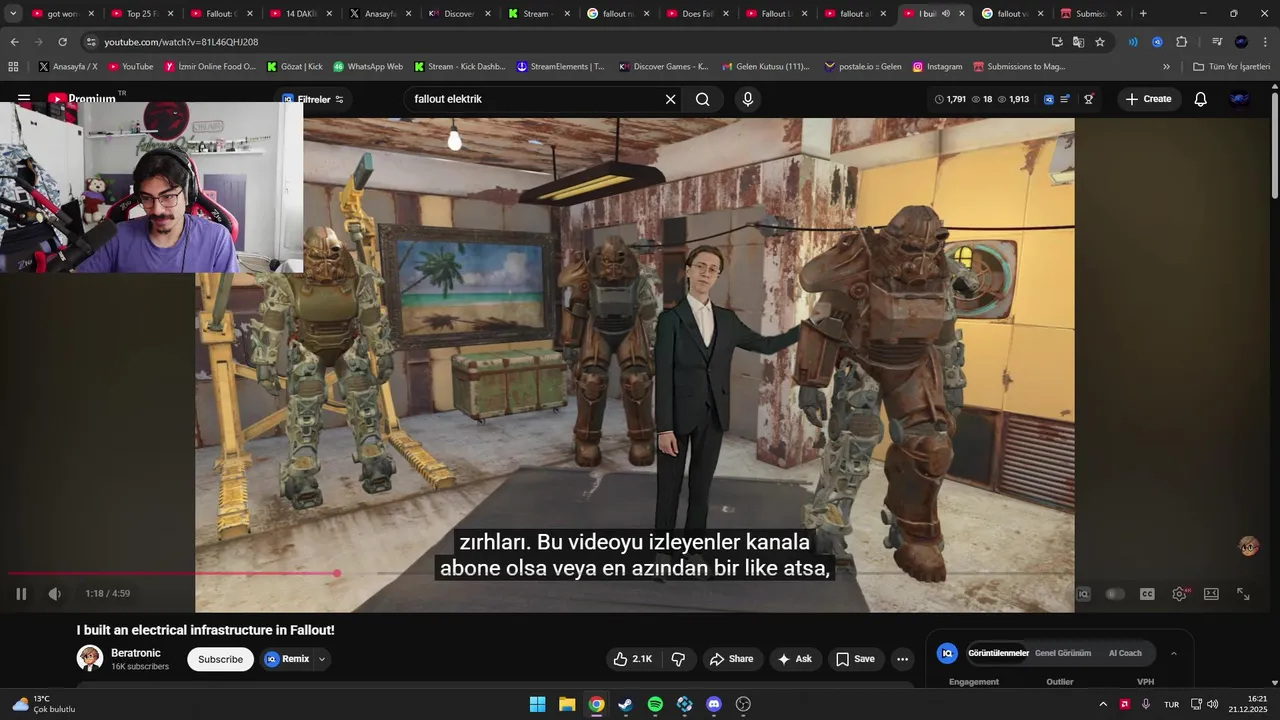The height and width of the screenshot is (720, 1280).
Task: Switch to Görüntülenmeler tab in vidIQ panel
Action: (998, 653)
